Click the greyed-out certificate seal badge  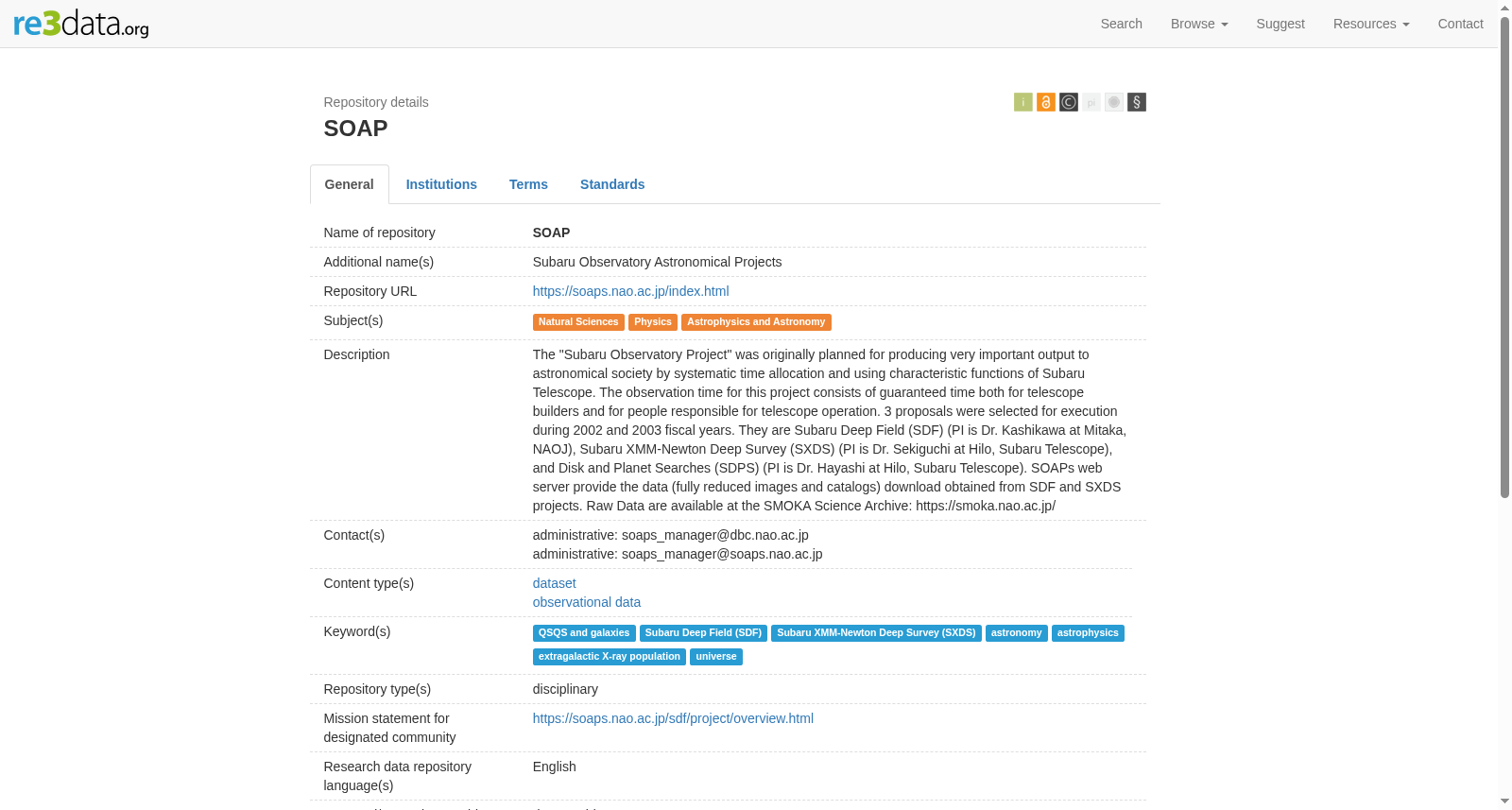[1114, 102]
